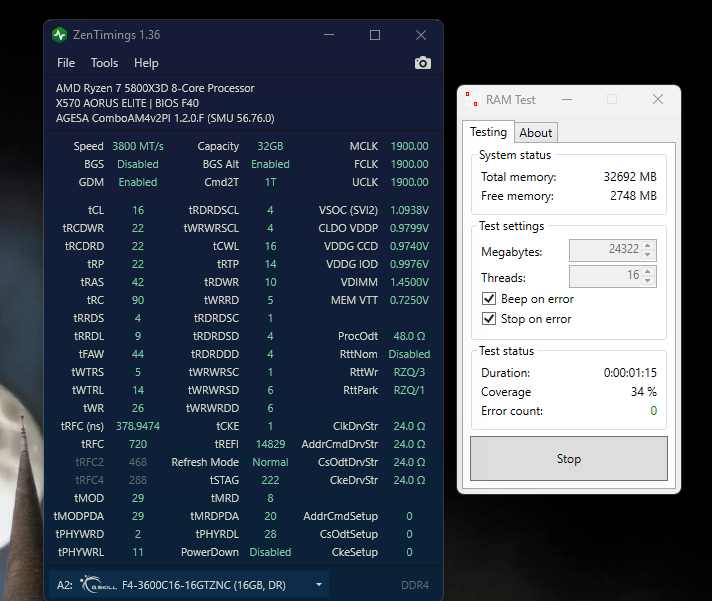Decrease Megabytes with the down stepper arrow
712x601 pixels.
(648, 255)
